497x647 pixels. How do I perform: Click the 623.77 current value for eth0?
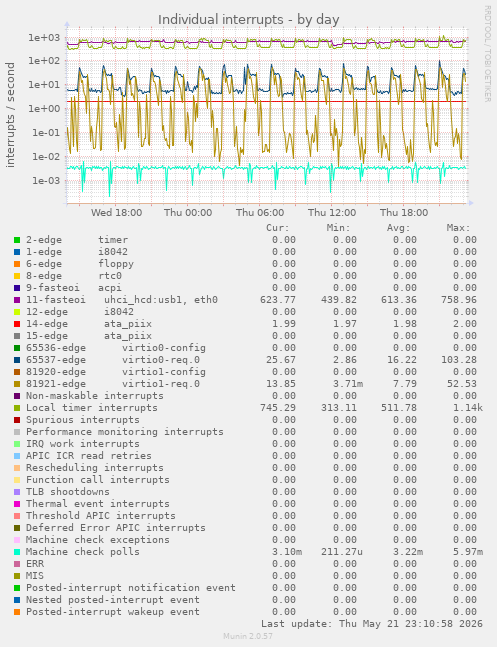pyautogui.click(x=278, y=300)
